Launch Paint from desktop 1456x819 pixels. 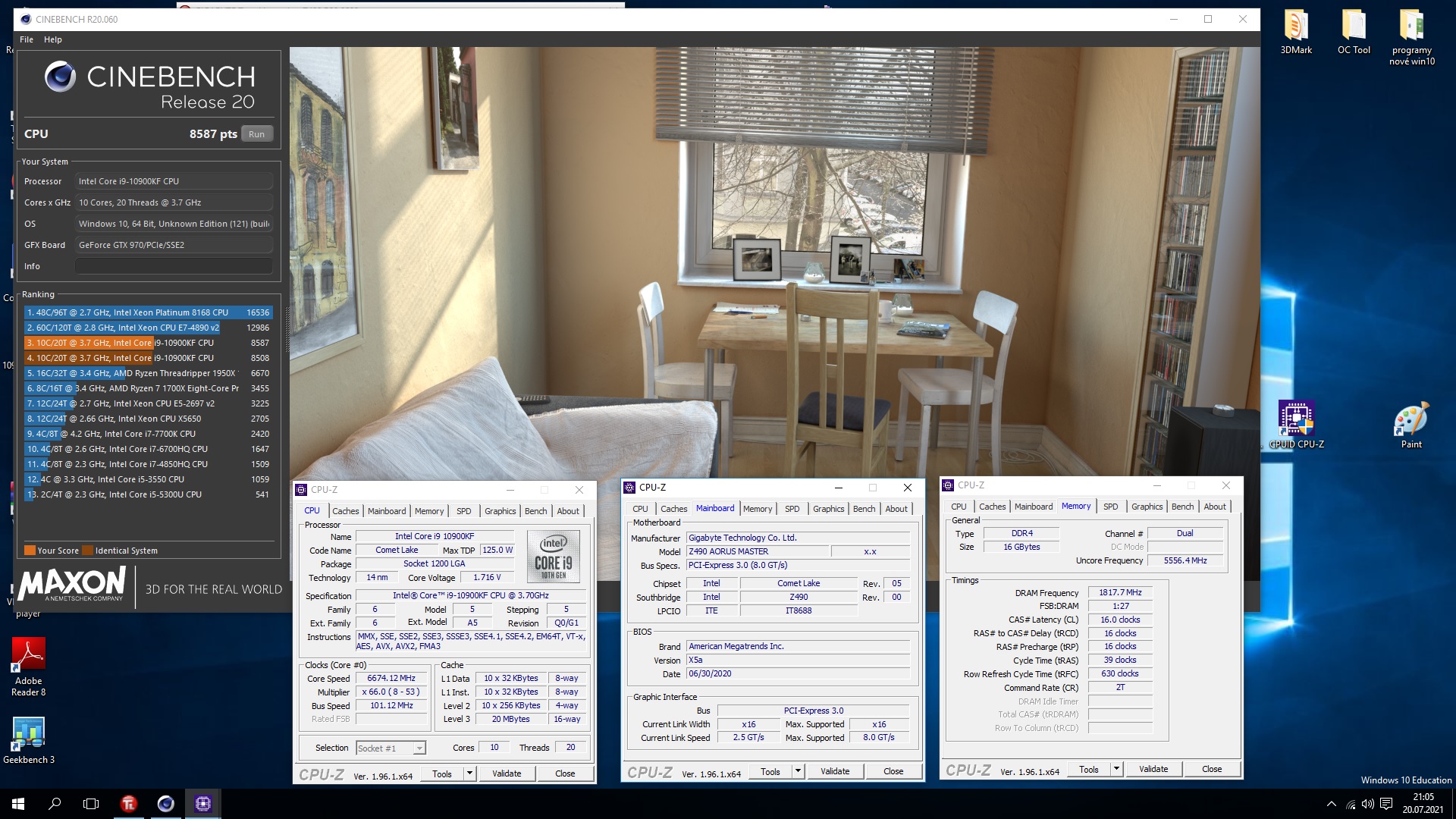coord(1411,425)
